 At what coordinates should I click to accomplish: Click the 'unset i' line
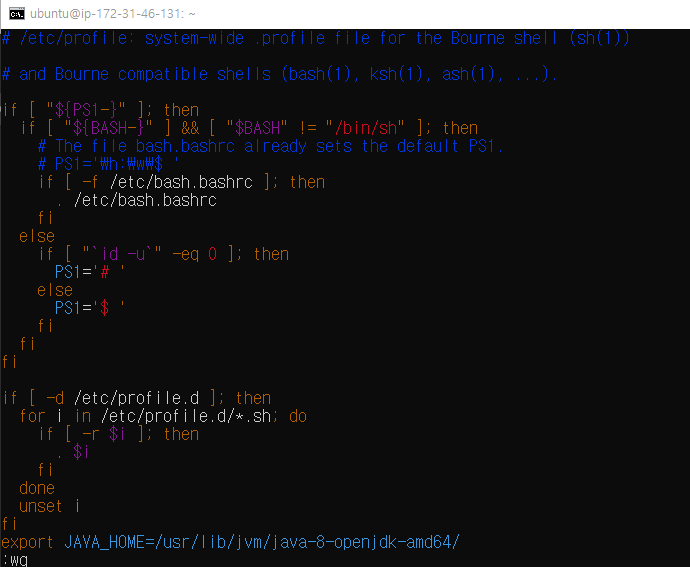pyautogui.click(x=50, y=506)
